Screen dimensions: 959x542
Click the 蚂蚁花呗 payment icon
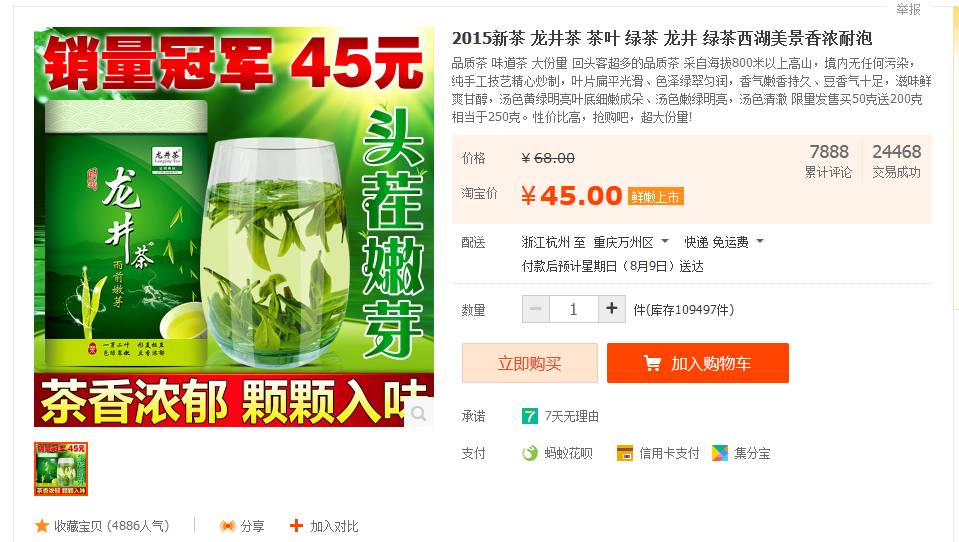pyautogui.click(x=530, y=453)
